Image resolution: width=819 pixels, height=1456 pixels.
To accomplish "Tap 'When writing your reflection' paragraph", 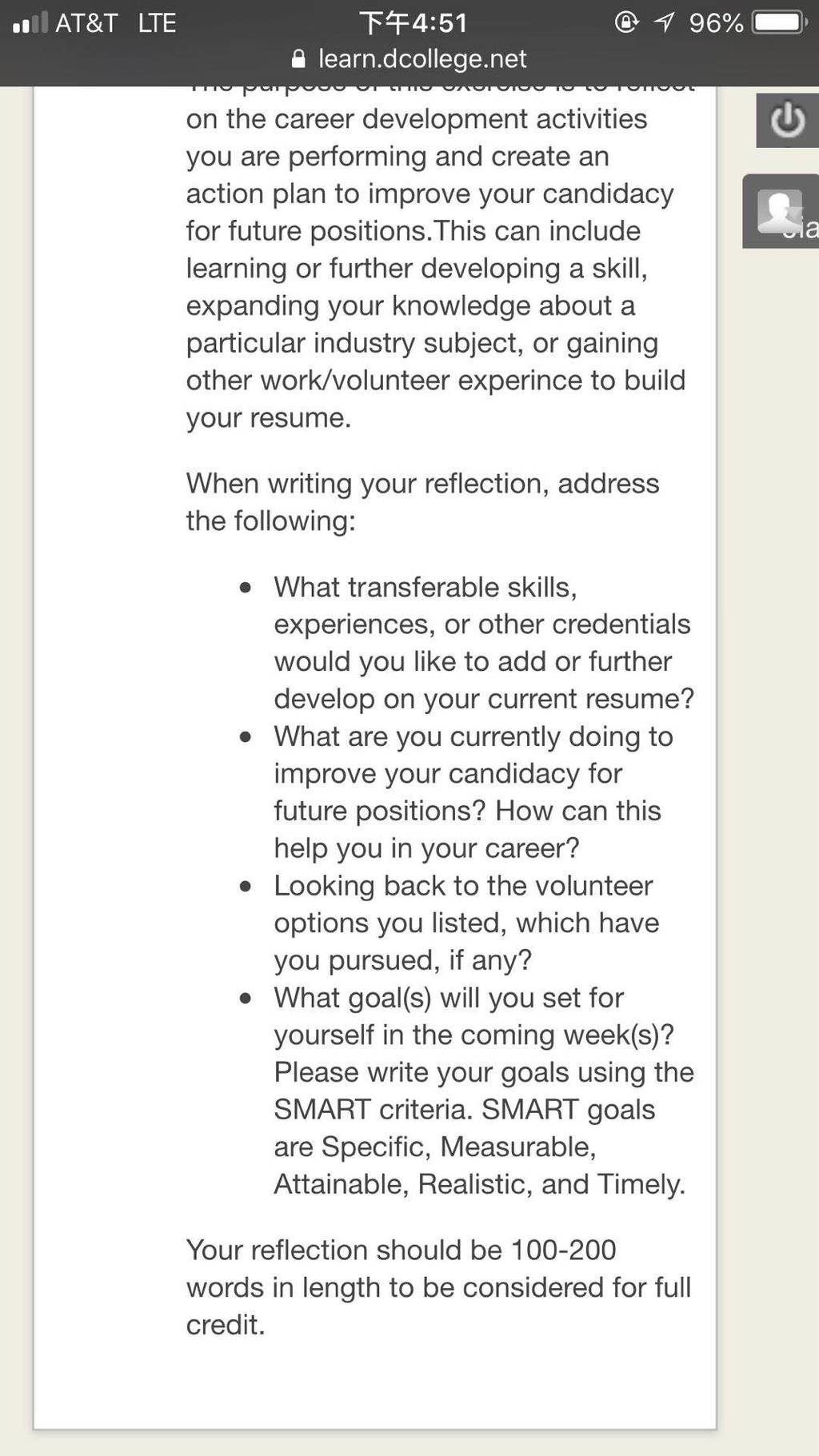I will [x=422, y=502].
